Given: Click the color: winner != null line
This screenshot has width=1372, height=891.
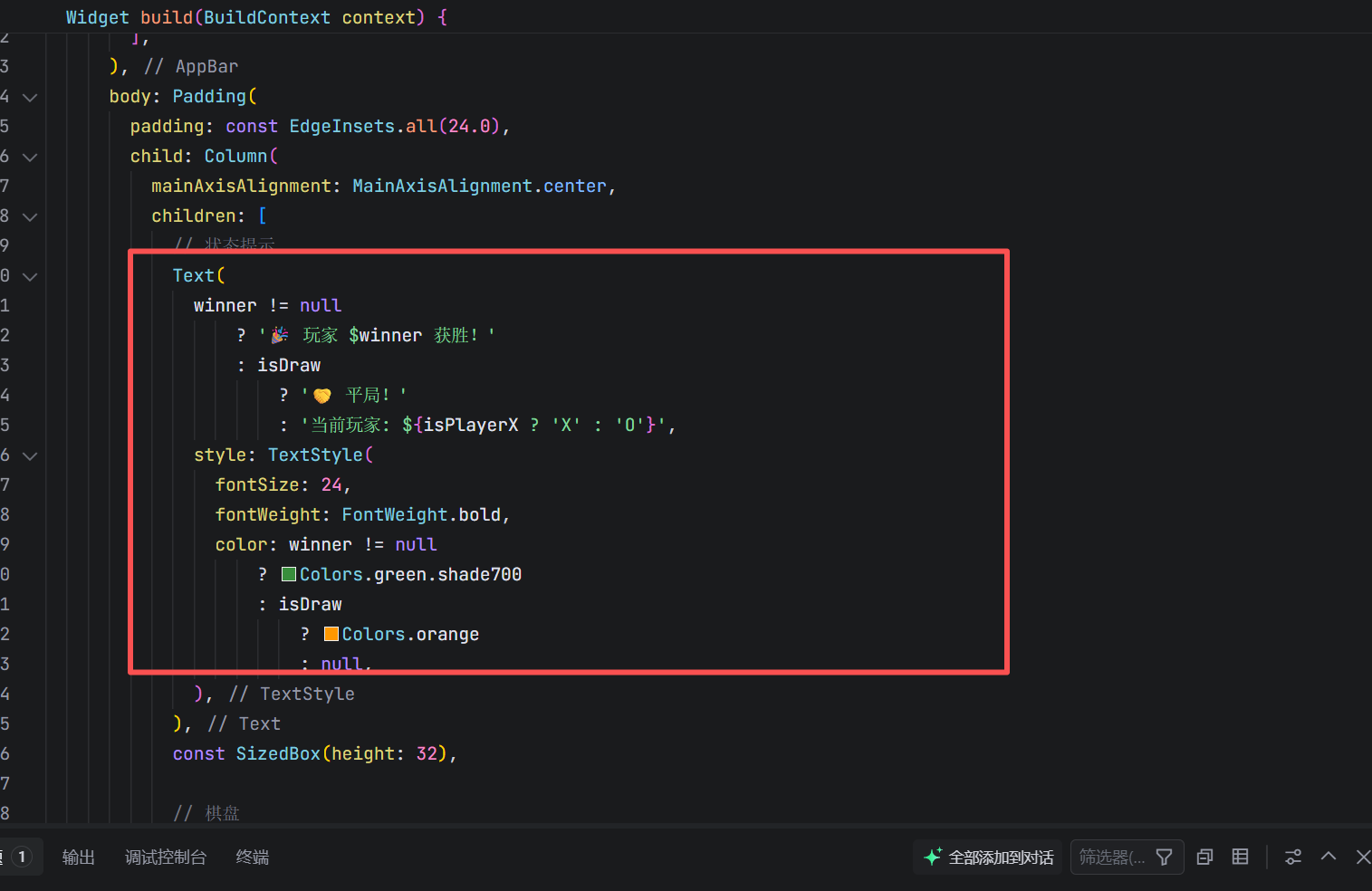Looking at the screenshot, I should click(x=326, y=544).
